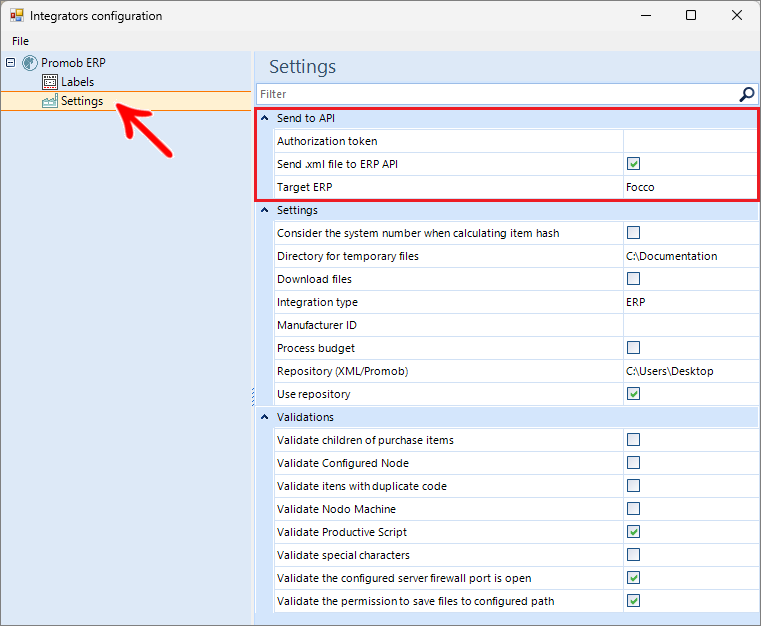Click the Authorization token label

pos(327,141)
